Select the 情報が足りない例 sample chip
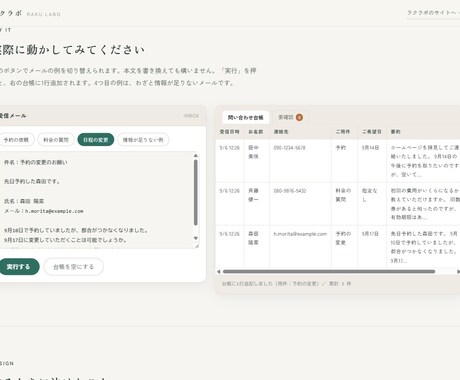The width and height of the screenshot is (460, 380). click(143, 140)
